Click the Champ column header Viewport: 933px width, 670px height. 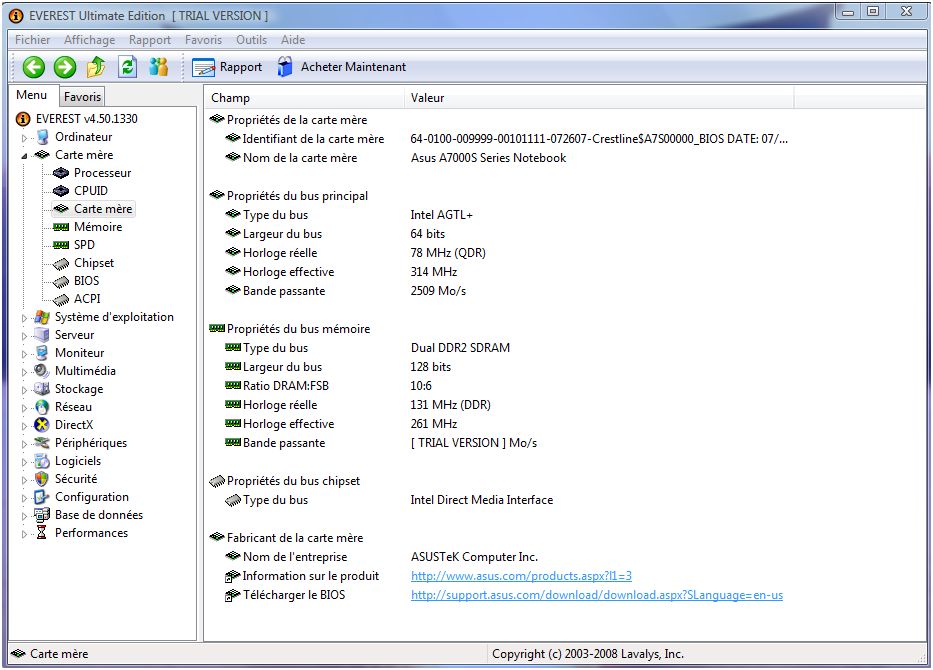[x=305, y=98]
